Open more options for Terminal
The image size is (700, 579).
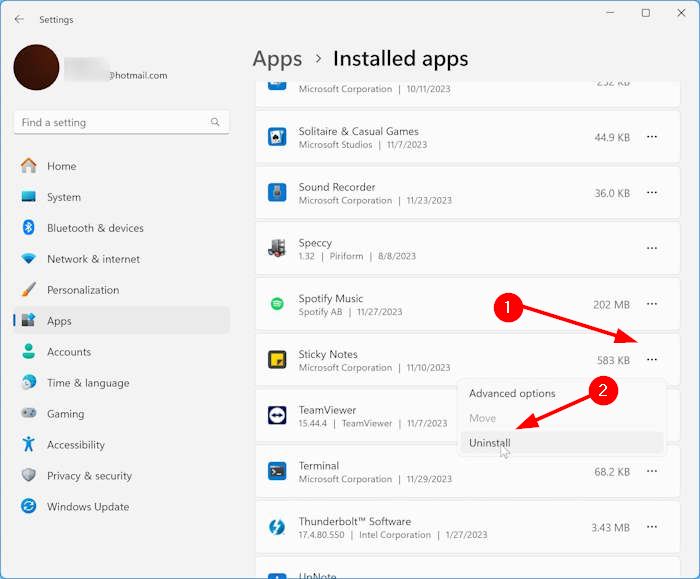click(x=652, y=471)
